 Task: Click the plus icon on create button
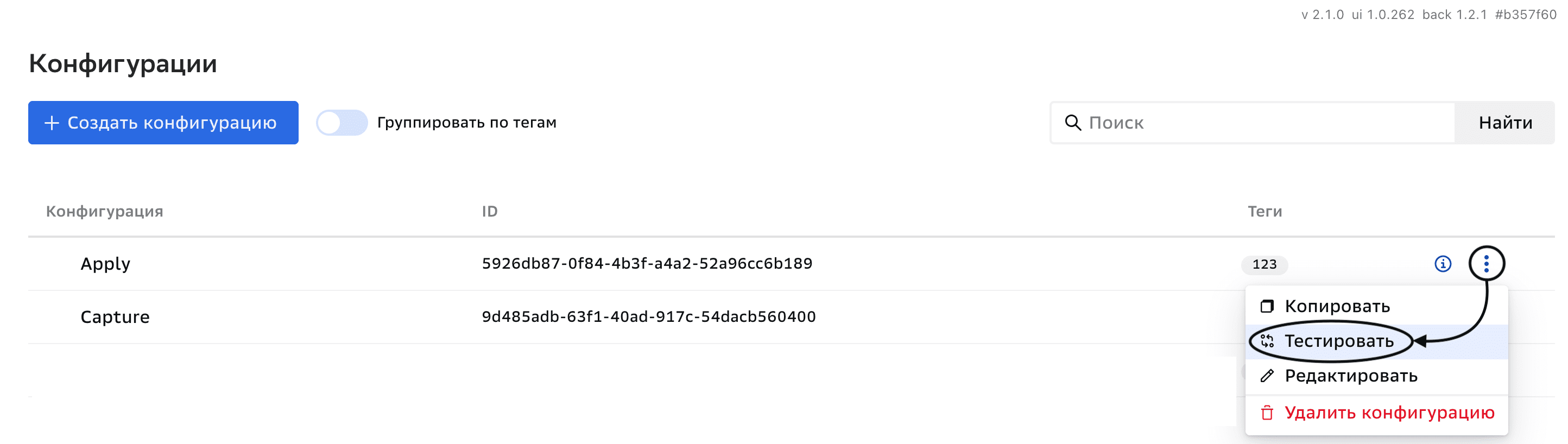[x=52, y=123]
